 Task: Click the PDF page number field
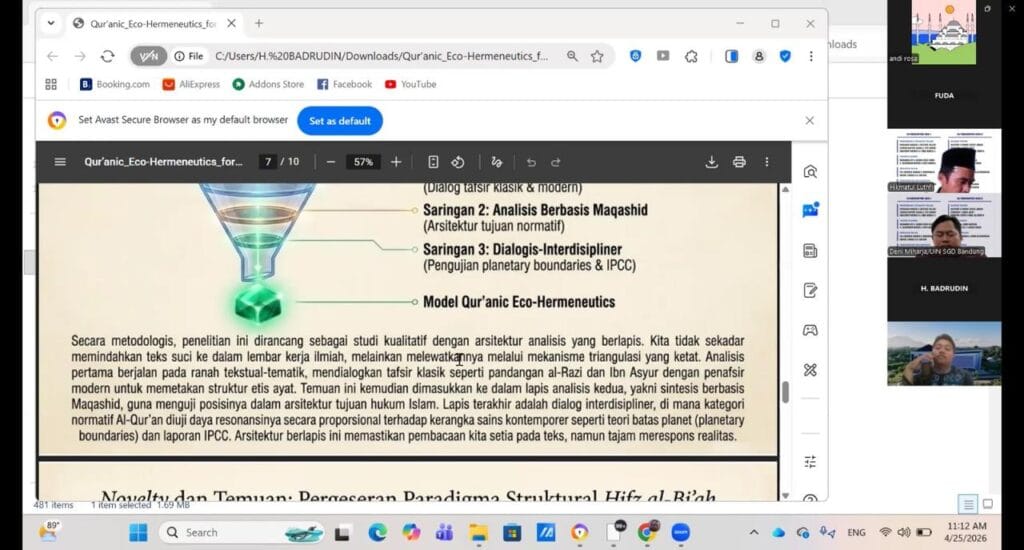click(x=267, y=162)
